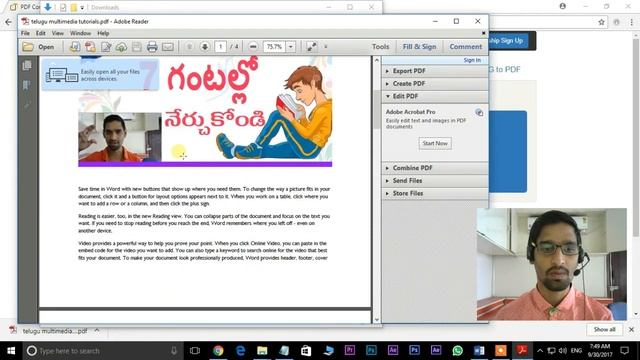
Task: Click the fit/read mode expand arrows icon
Action: tap(311, 47)
